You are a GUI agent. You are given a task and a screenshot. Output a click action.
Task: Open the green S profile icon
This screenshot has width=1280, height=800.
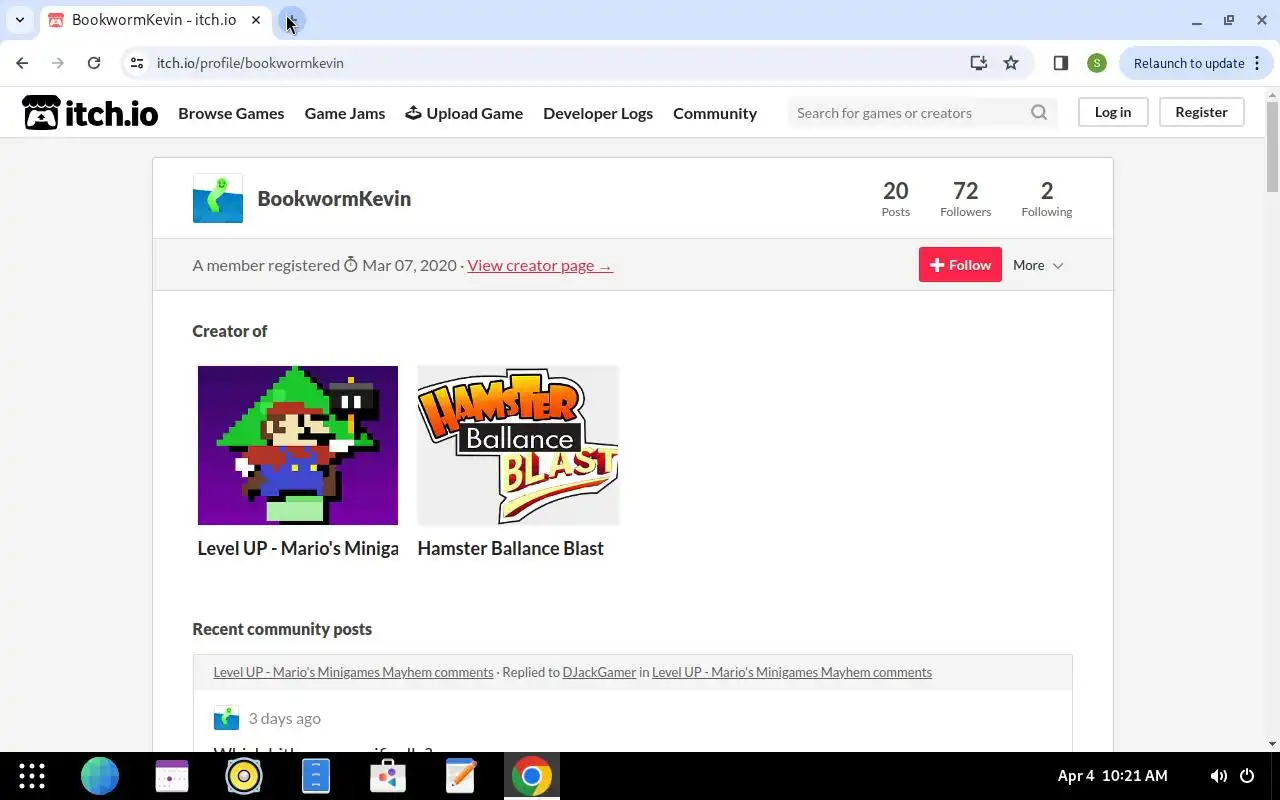pyautogui.click(x=1097, y=63)
